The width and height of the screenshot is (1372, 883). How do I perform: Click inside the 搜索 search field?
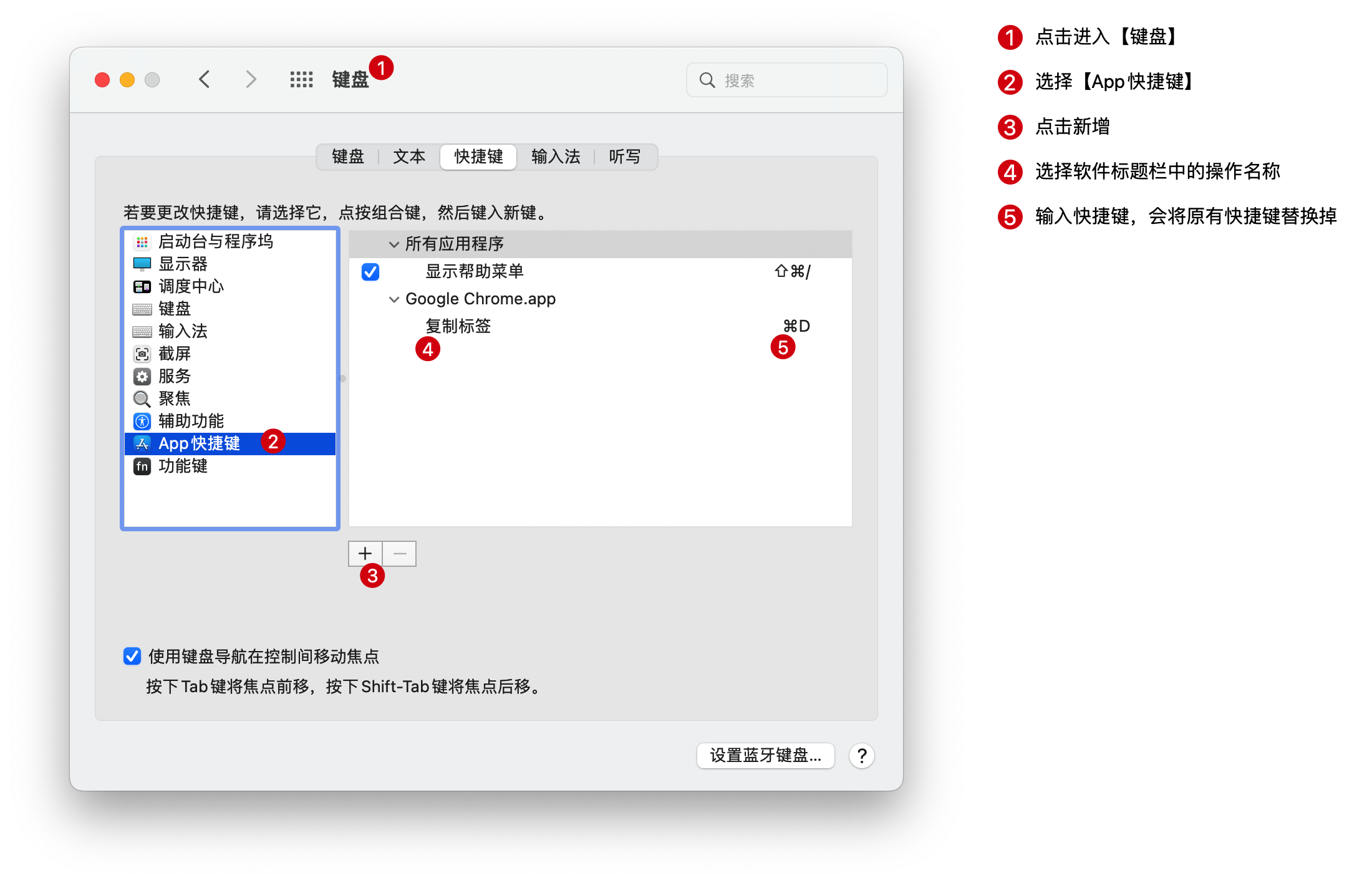786,79
